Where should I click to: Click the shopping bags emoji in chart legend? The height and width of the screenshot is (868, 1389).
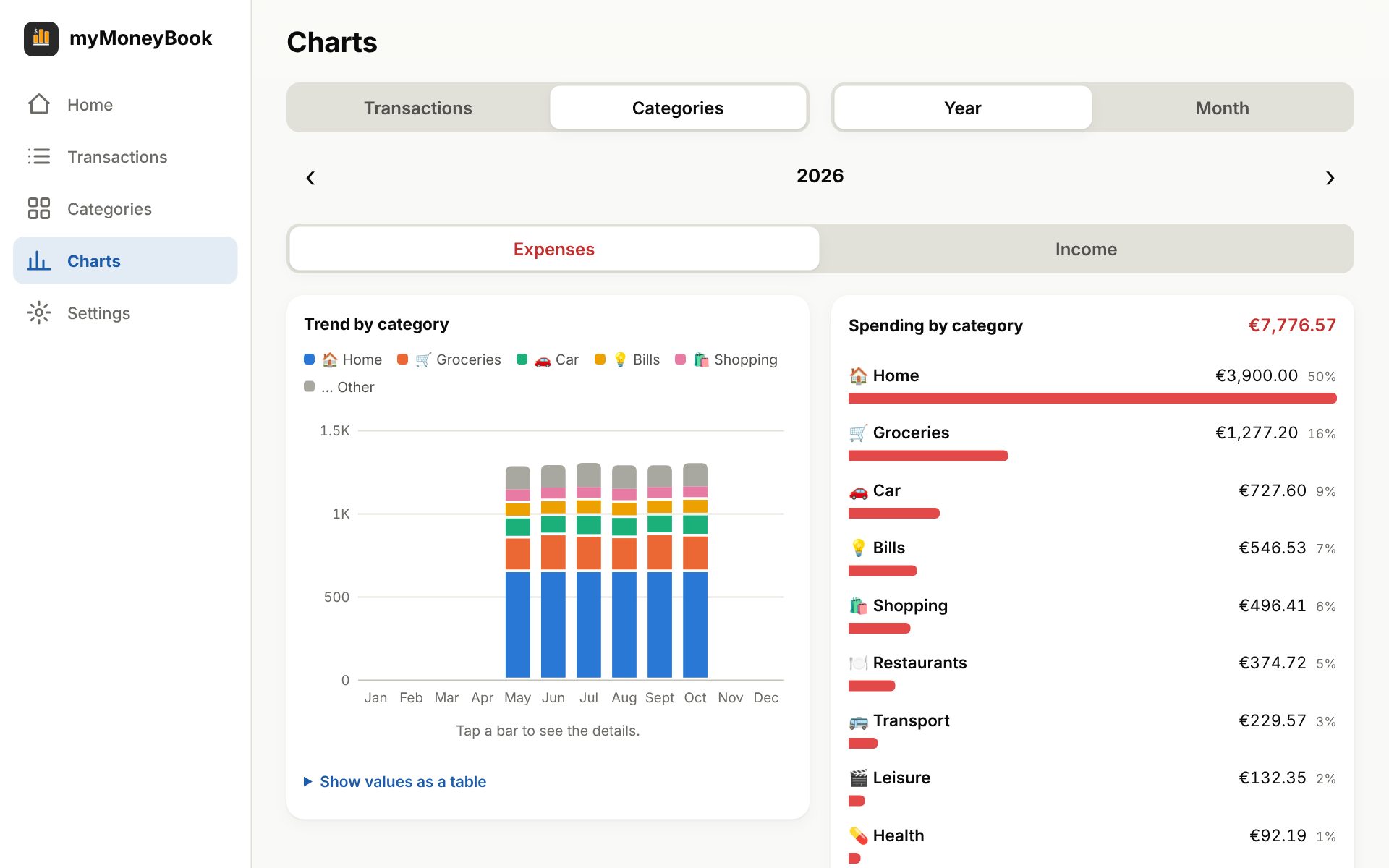coord(701,359)
